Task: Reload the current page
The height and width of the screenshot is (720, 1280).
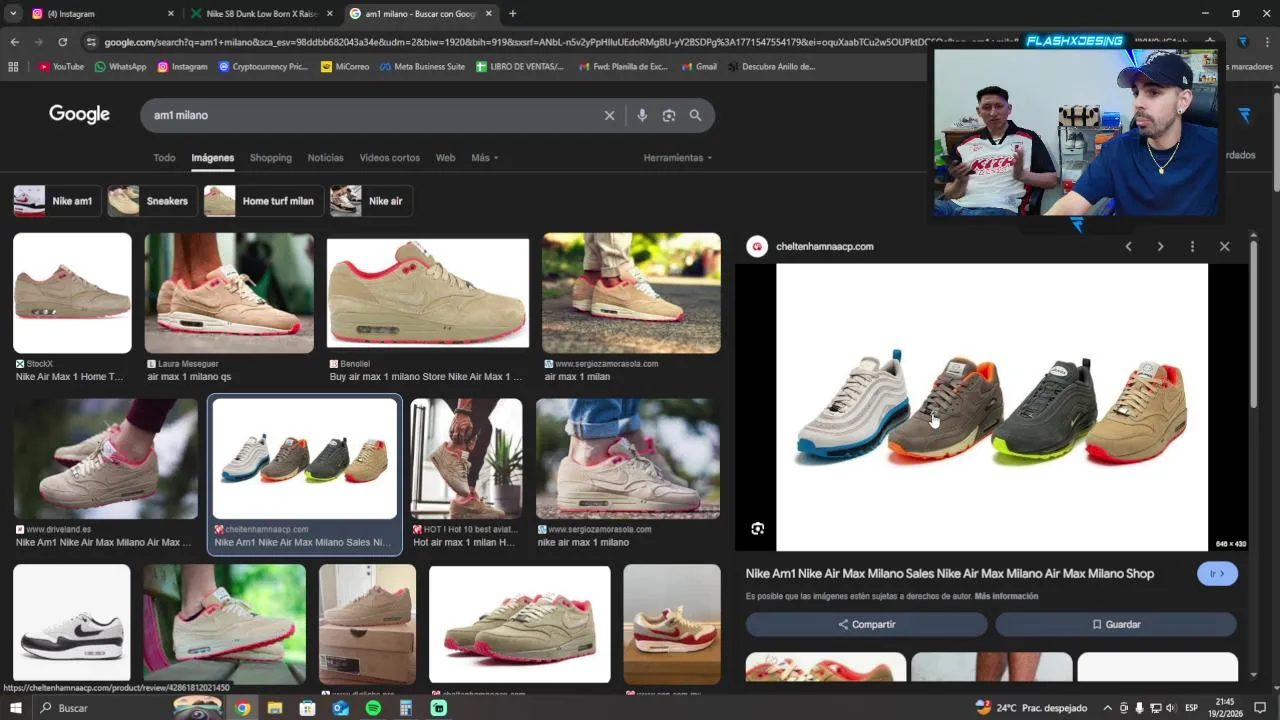Action: click(x=62, y=42)
